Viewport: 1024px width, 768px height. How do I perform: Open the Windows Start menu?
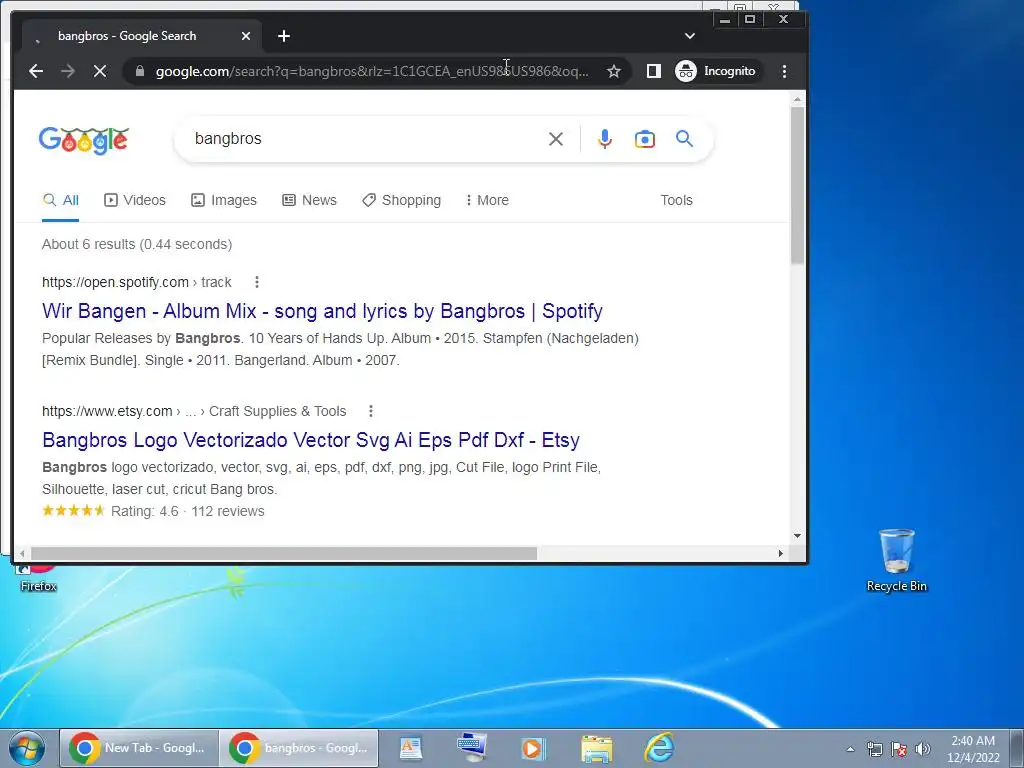(x=27, y=748)
